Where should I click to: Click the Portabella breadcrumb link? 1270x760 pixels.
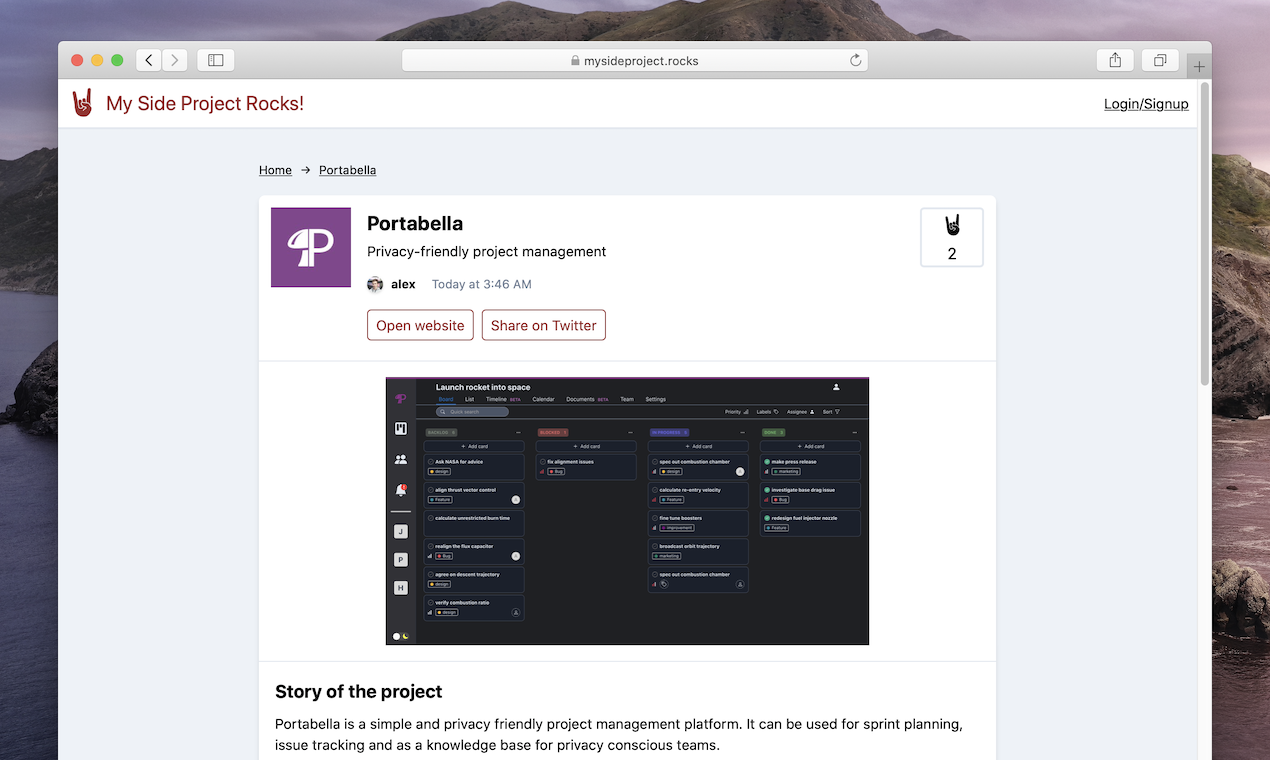coord(347,170)
